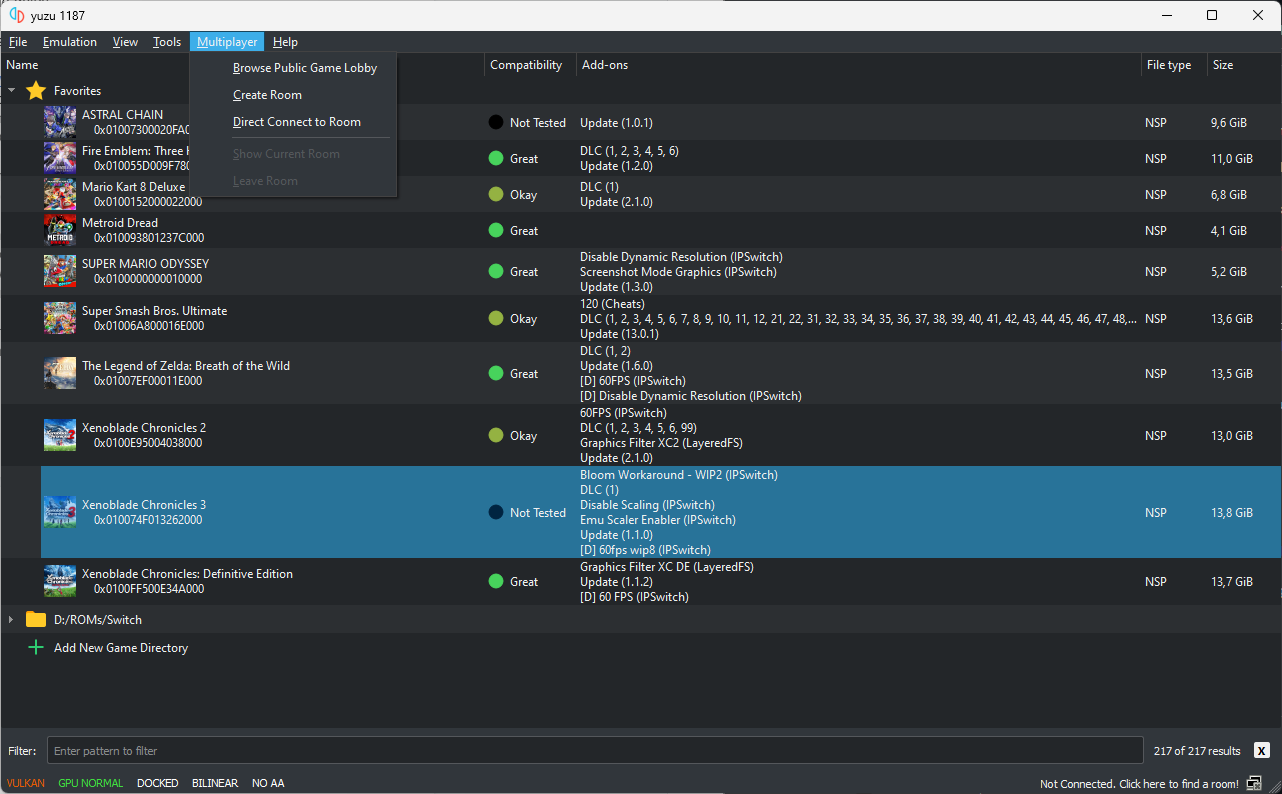Click Xenoblade Definitive Edition Great compatibility dot
1282x794 pixels.
click(x=496, y=581)
